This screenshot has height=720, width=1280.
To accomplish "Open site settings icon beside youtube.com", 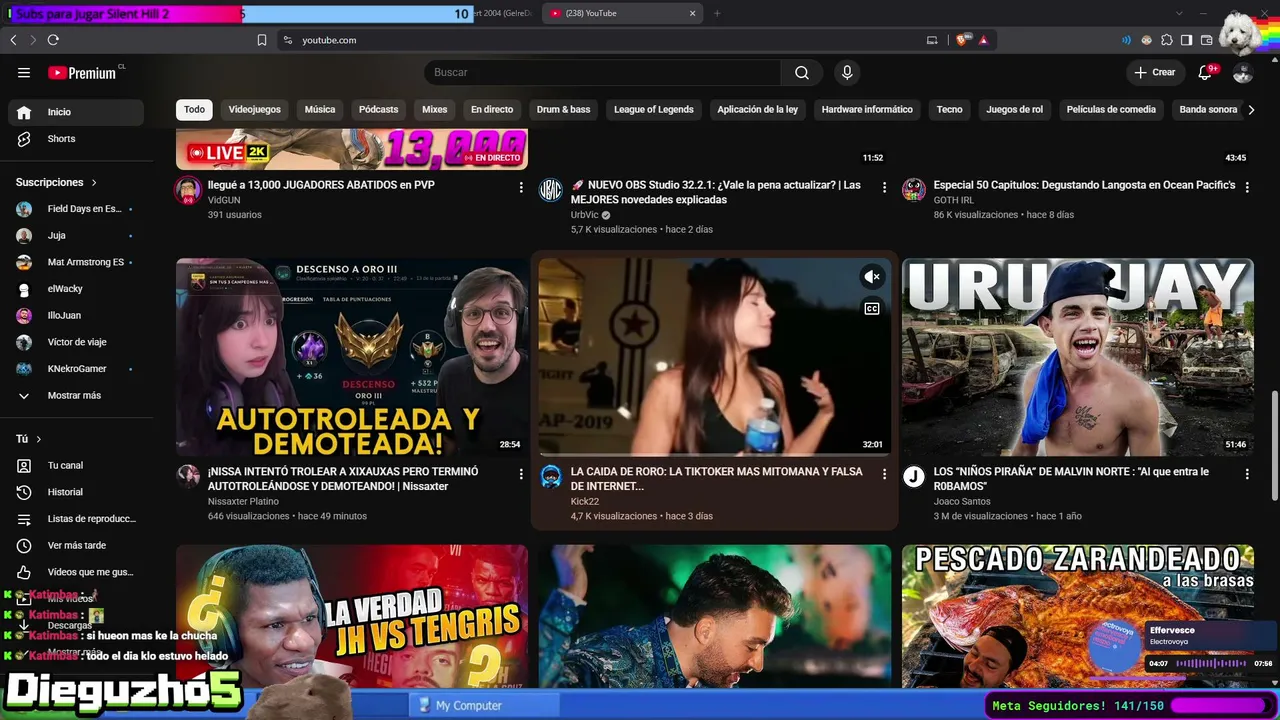I will [288, 40].
